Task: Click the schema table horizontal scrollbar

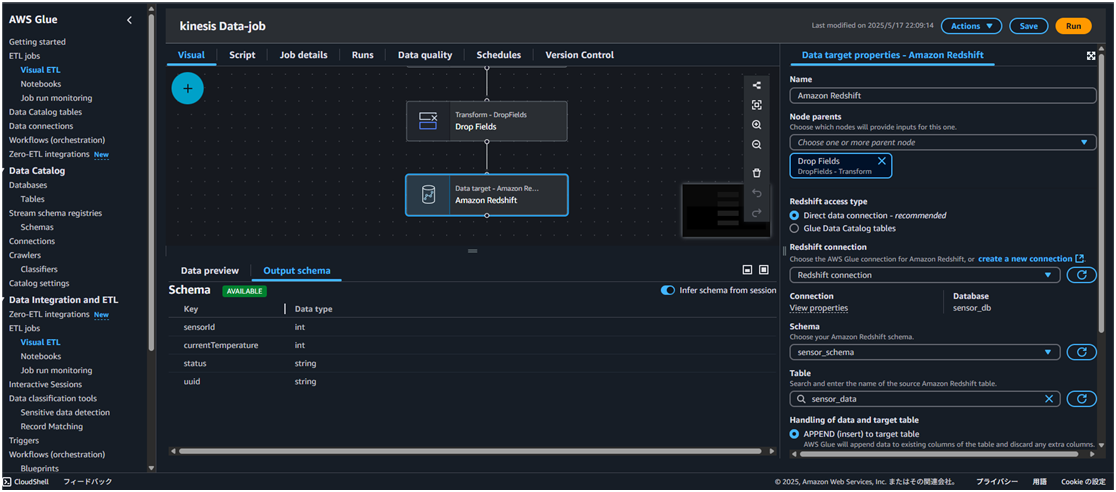Action: pos(471,451)
